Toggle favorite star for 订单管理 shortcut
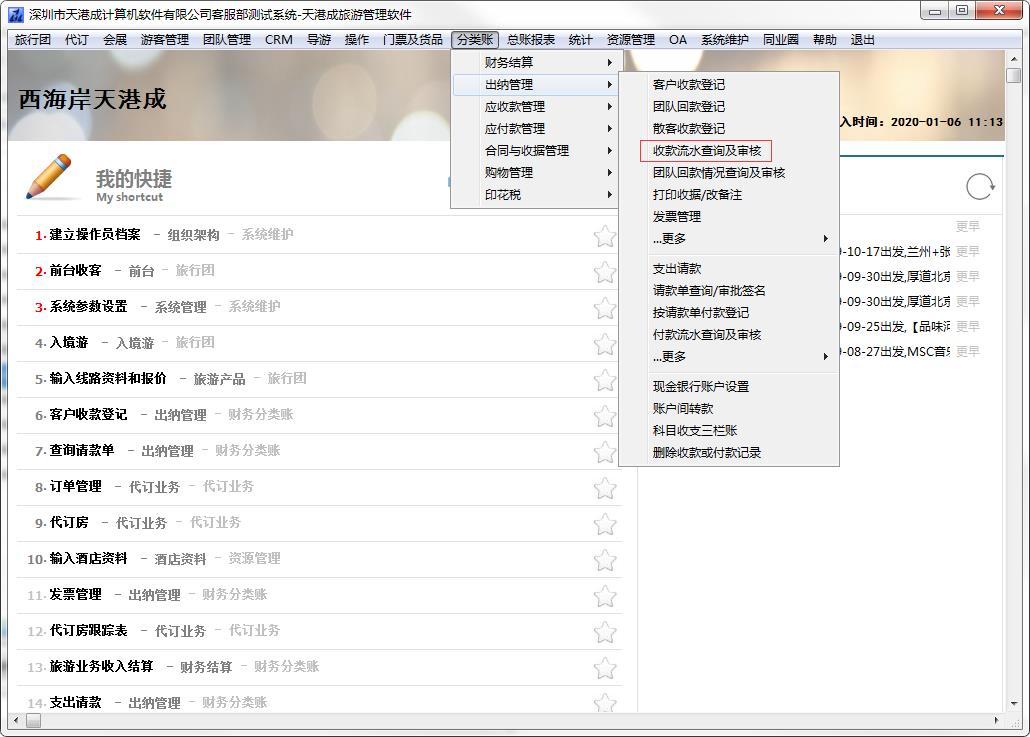Screen dimensions: 1030x737 (604, 488)
